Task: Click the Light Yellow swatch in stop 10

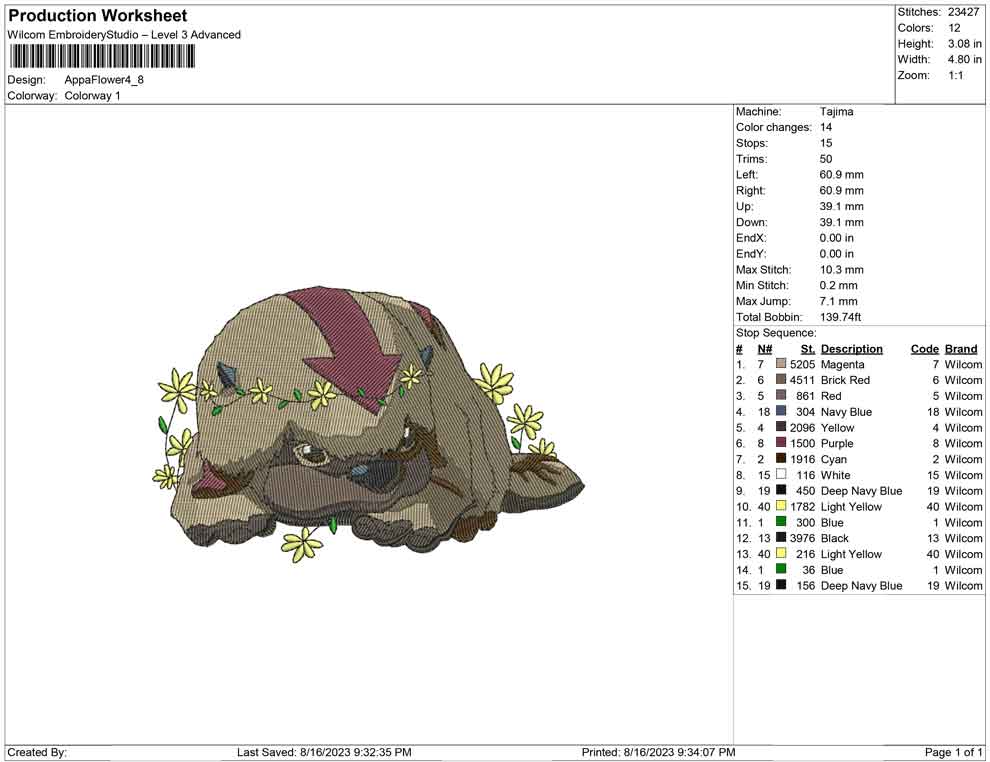Action: pyautogui.click(x=781, y=506)
